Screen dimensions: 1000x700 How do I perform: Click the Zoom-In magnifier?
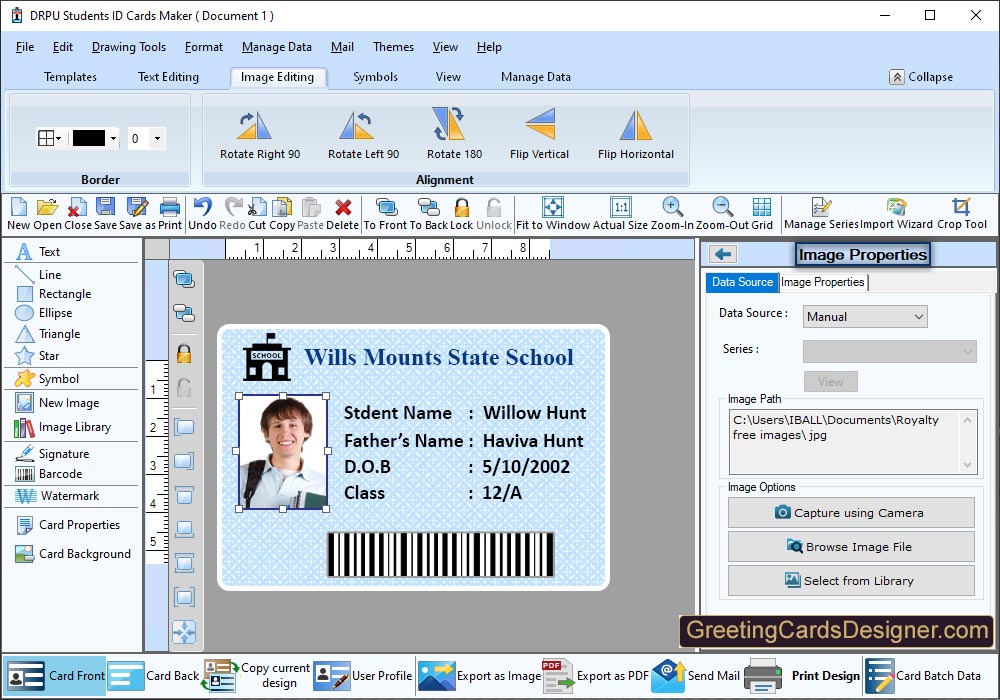672,207
